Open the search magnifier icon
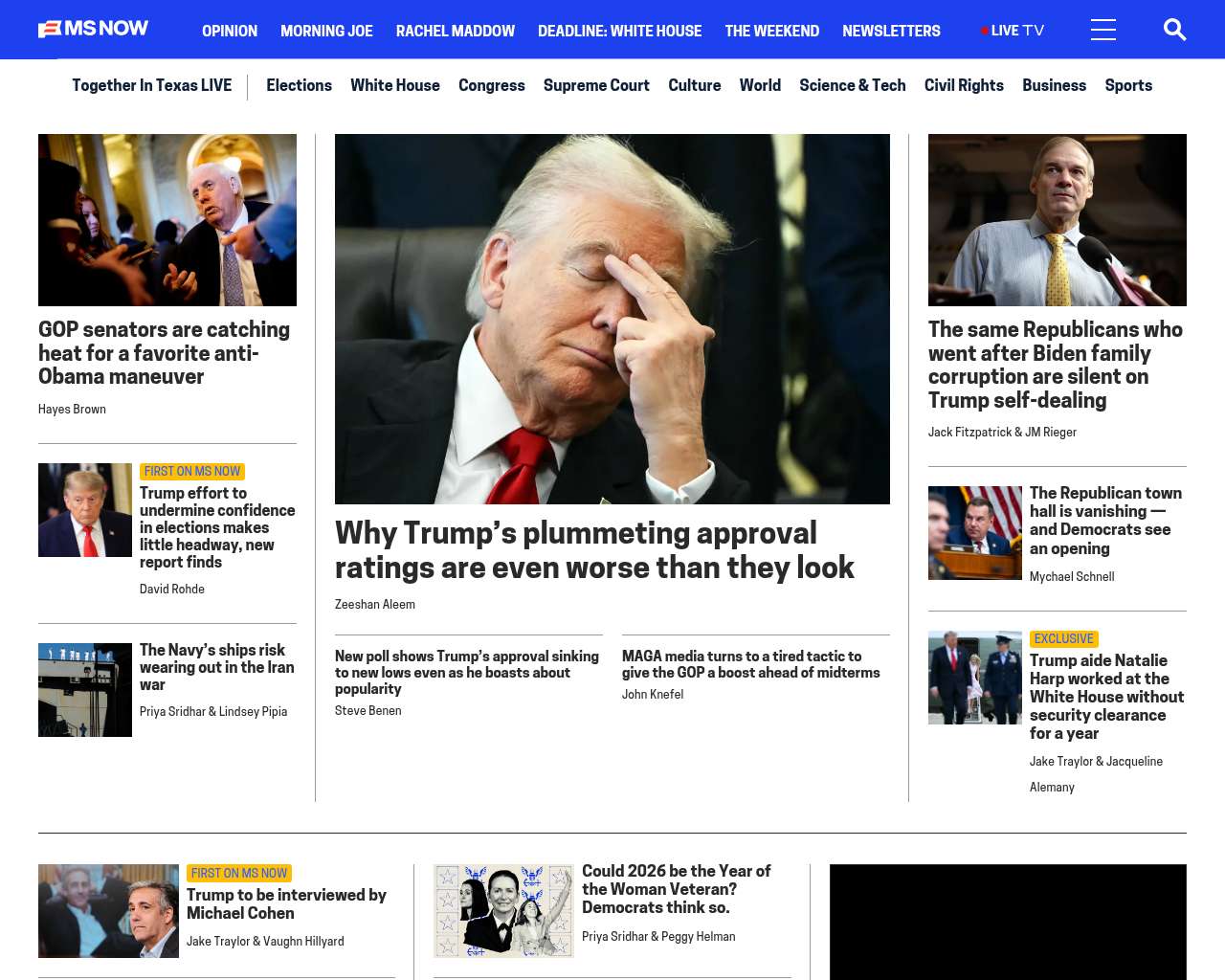The image size is (1225, 980). [x=1175, y=30]
